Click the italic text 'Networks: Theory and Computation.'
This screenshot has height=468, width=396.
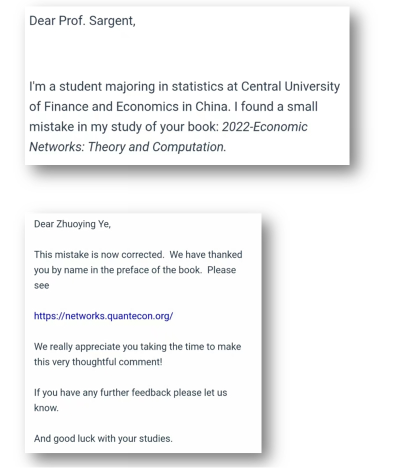coord(128,147)
